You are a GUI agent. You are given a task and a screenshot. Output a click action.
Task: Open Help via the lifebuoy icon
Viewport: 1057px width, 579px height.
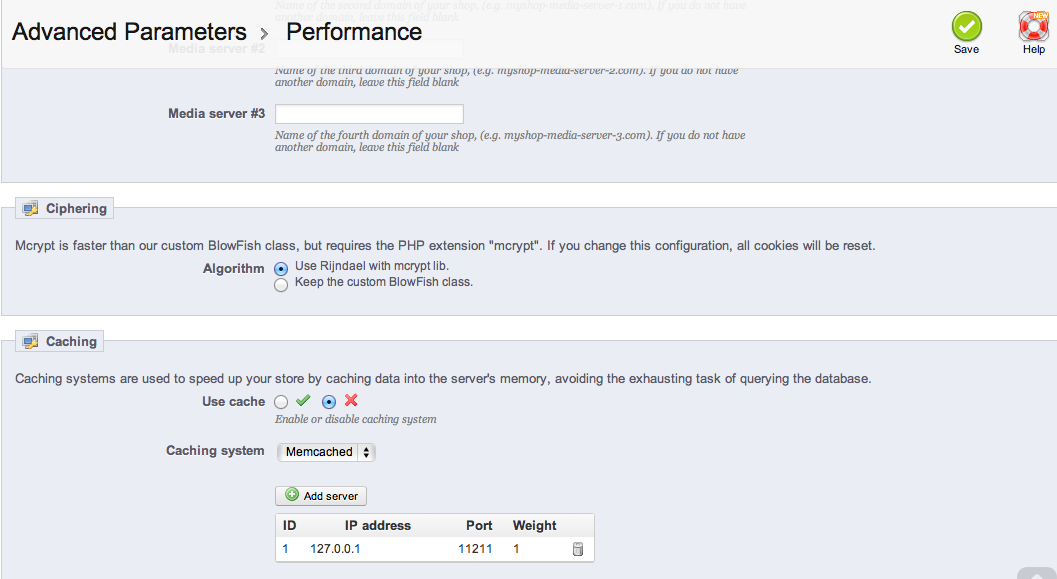(x=1033, y=26)
